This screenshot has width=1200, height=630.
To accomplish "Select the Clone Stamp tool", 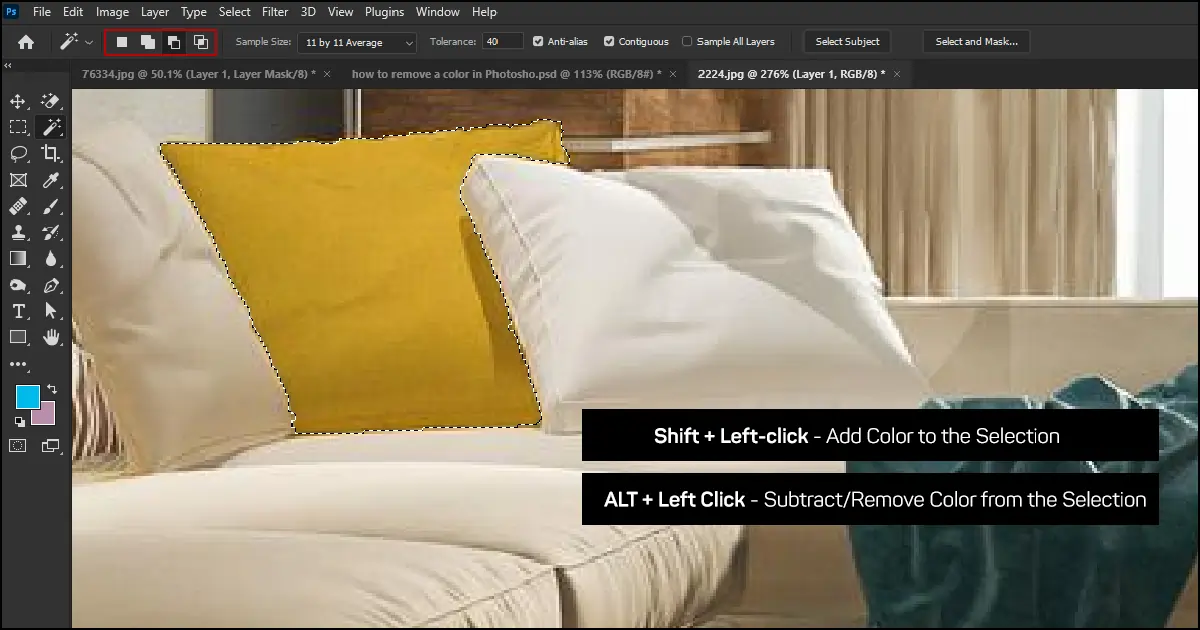I will pos(18,232).
